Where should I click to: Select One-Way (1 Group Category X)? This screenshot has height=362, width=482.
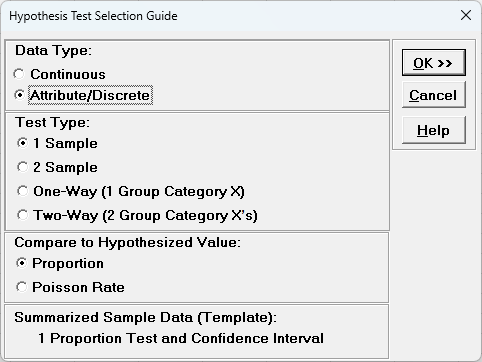(131, 191)
